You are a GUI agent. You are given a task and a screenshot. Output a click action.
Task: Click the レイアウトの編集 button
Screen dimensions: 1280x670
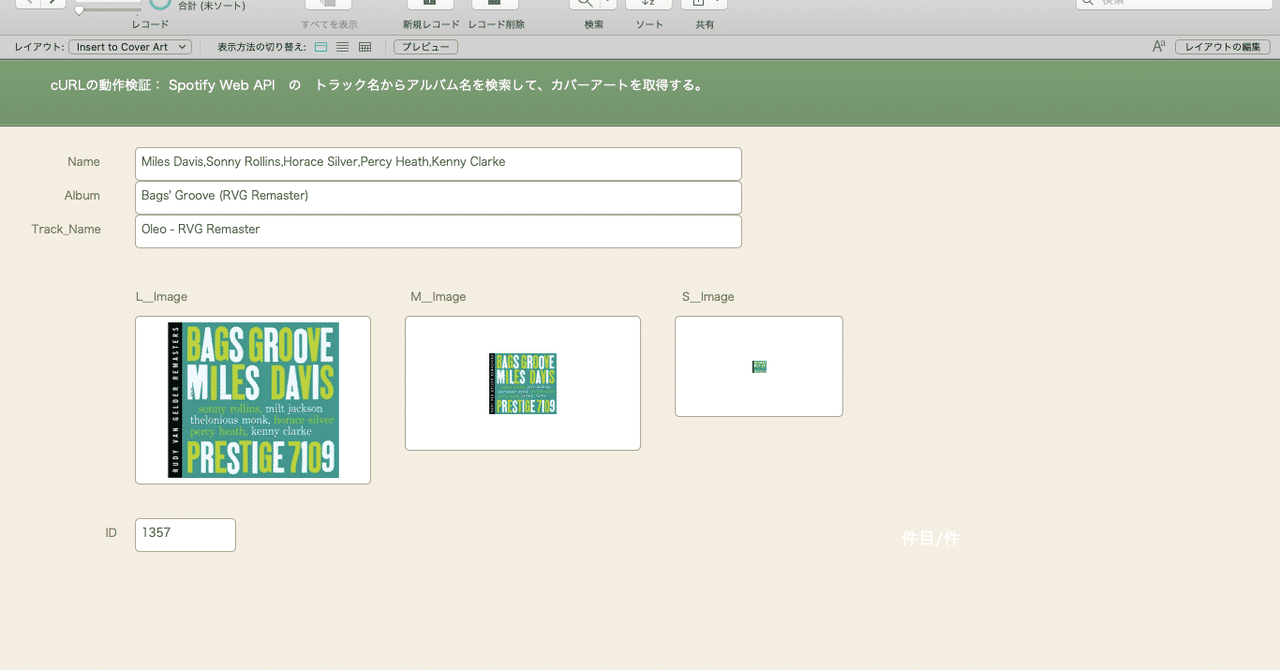(x=1222, y=47)
